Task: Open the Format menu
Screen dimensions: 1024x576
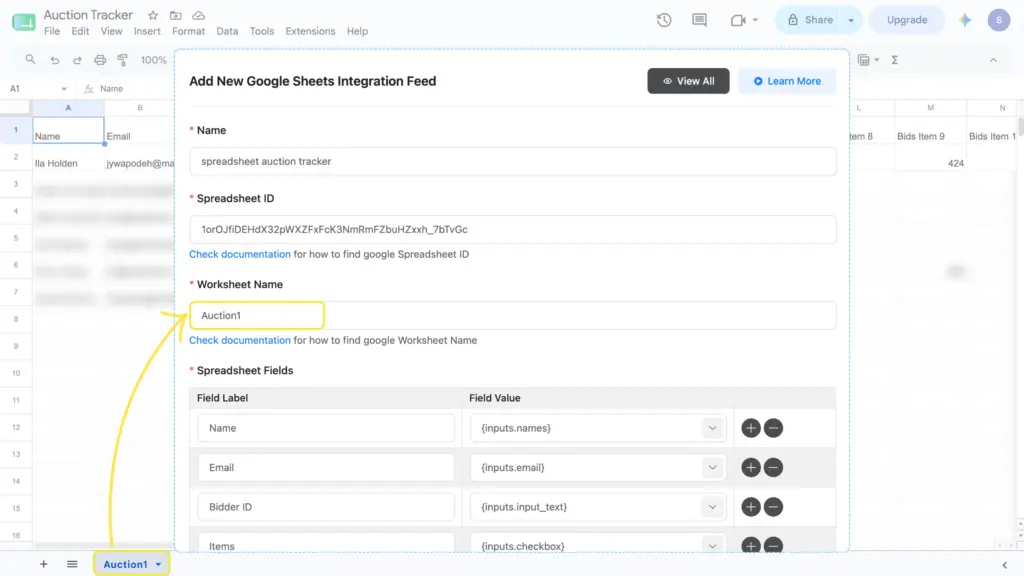Action: coord(188,31)
